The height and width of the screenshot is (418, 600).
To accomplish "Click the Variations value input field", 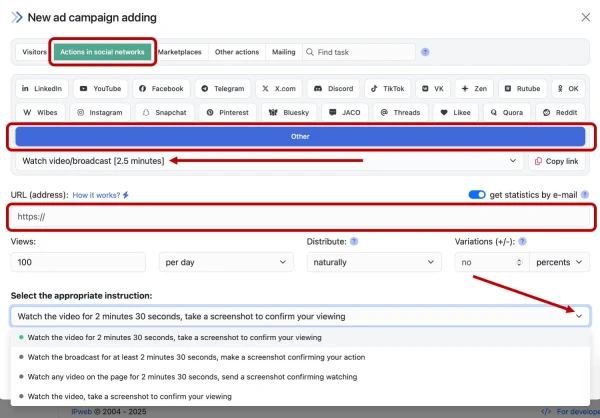I will (x=492, y=262).
